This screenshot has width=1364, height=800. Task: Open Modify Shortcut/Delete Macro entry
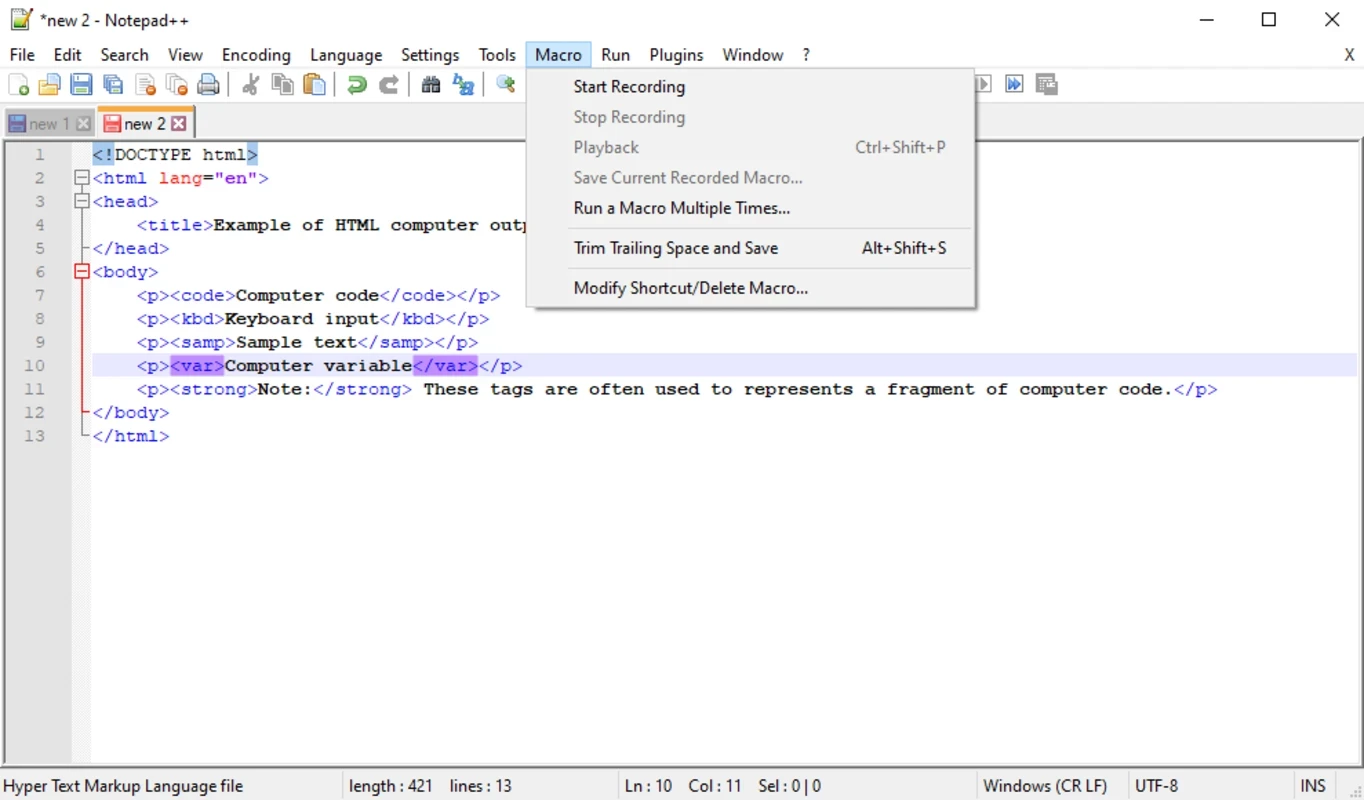pyautogui.click(x=690, y=288)
